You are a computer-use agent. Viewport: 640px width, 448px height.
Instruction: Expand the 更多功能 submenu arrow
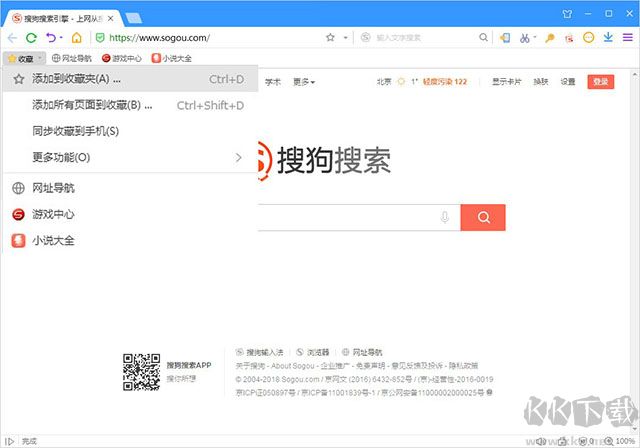(239, 157)
